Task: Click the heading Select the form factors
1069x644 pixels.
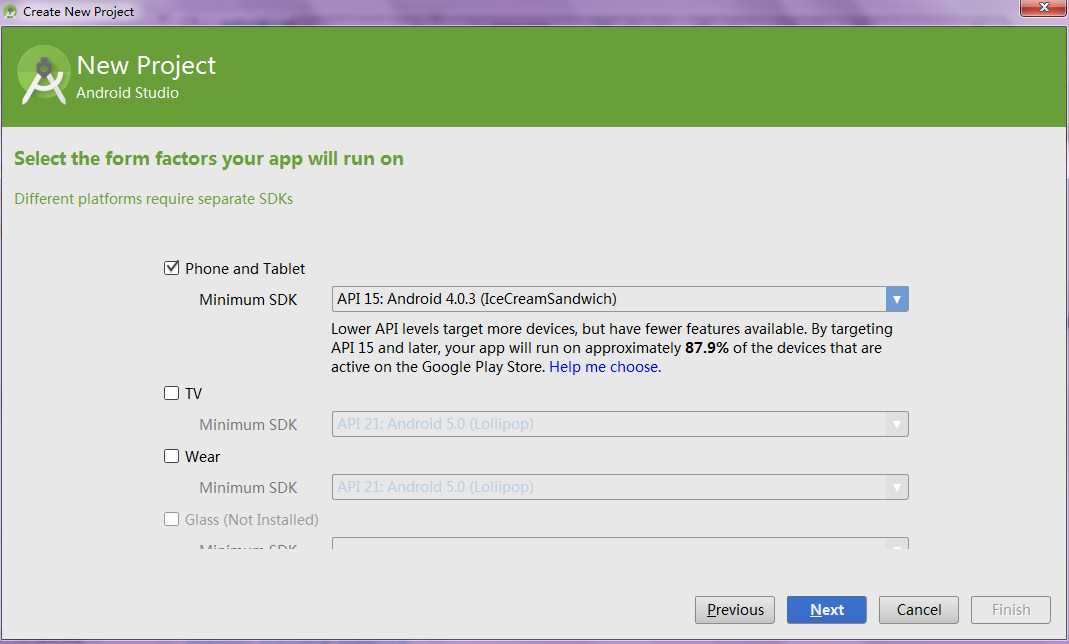Action: tap(209, 159)
